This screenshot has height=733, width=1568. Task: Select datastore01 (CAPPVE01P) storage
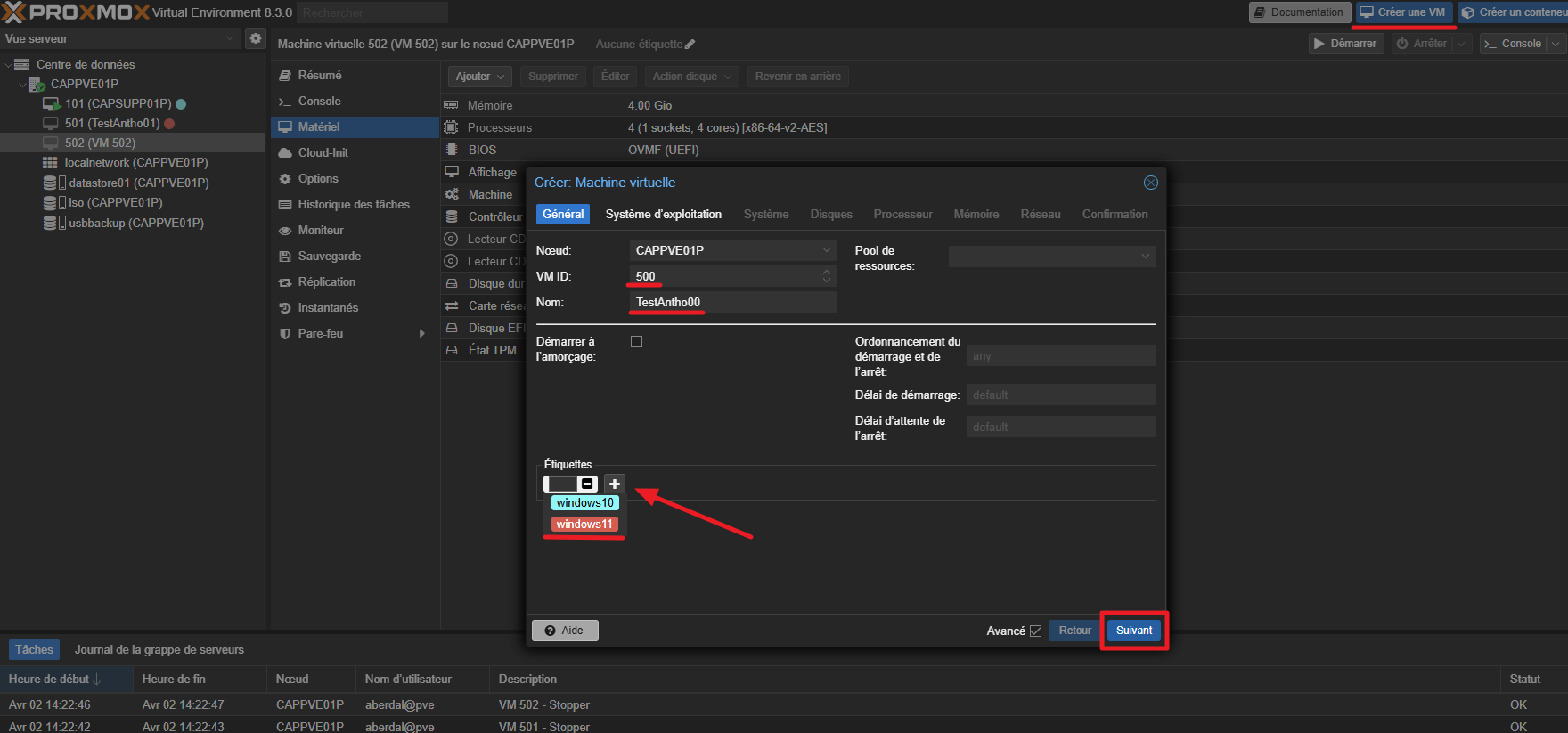coord(139,183)
